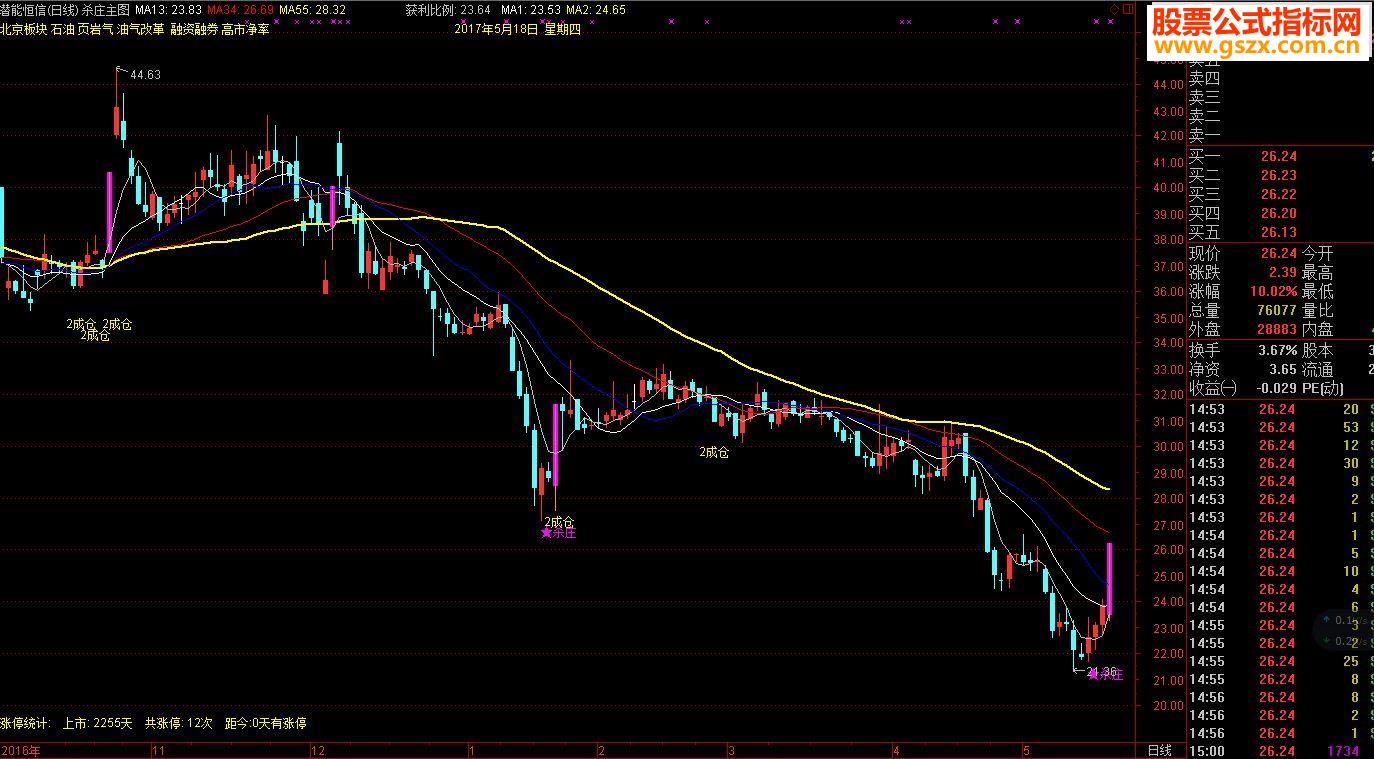Click month 5 on the time axis
1374x759 pixels.
tap(1025, 750)
